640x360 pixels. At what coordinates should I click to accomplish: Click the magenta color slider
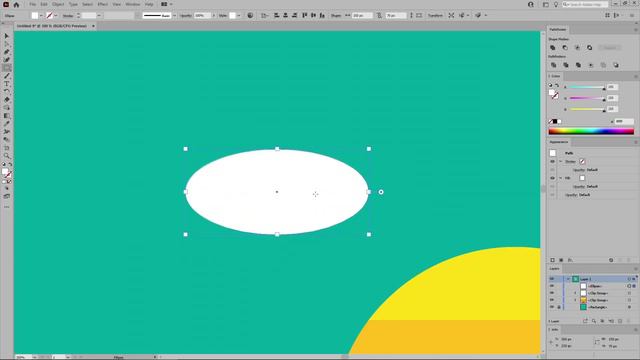[x=587, y=98]
